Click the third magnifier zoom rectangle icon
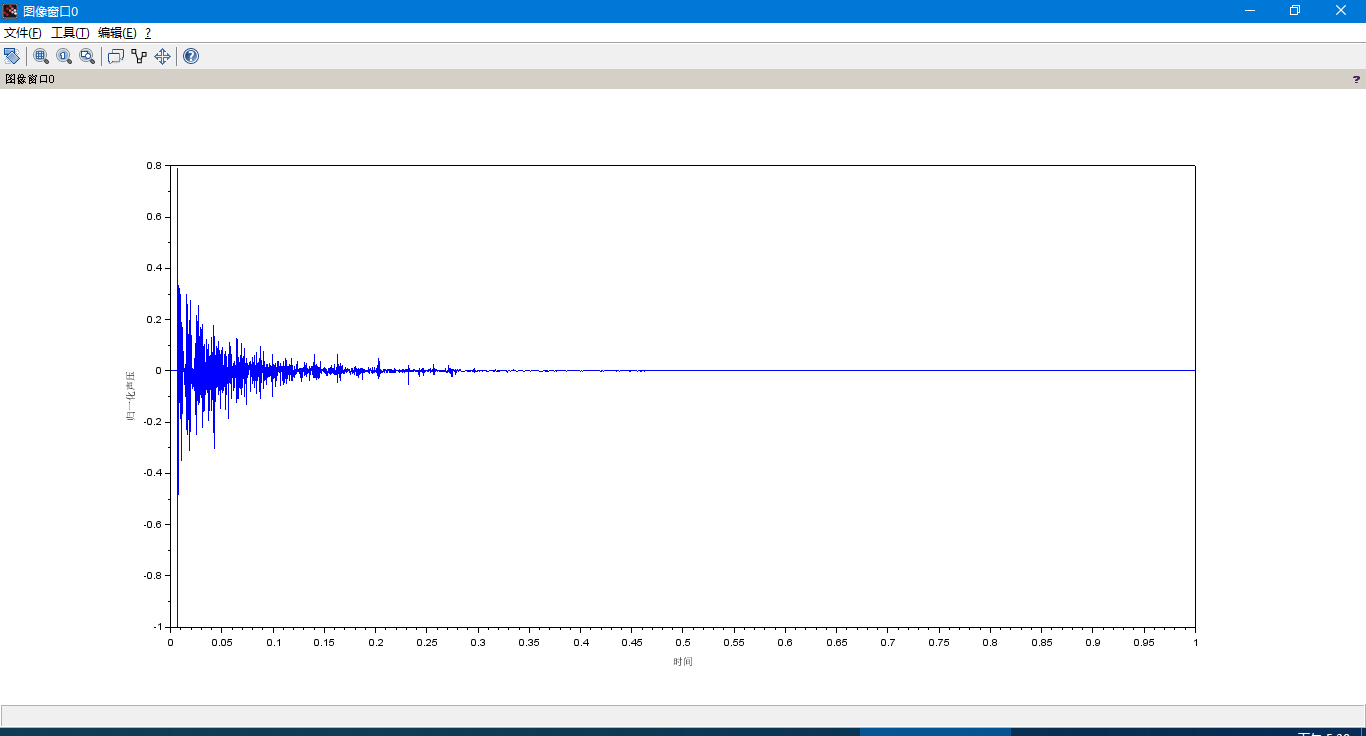 pos(87,56)
